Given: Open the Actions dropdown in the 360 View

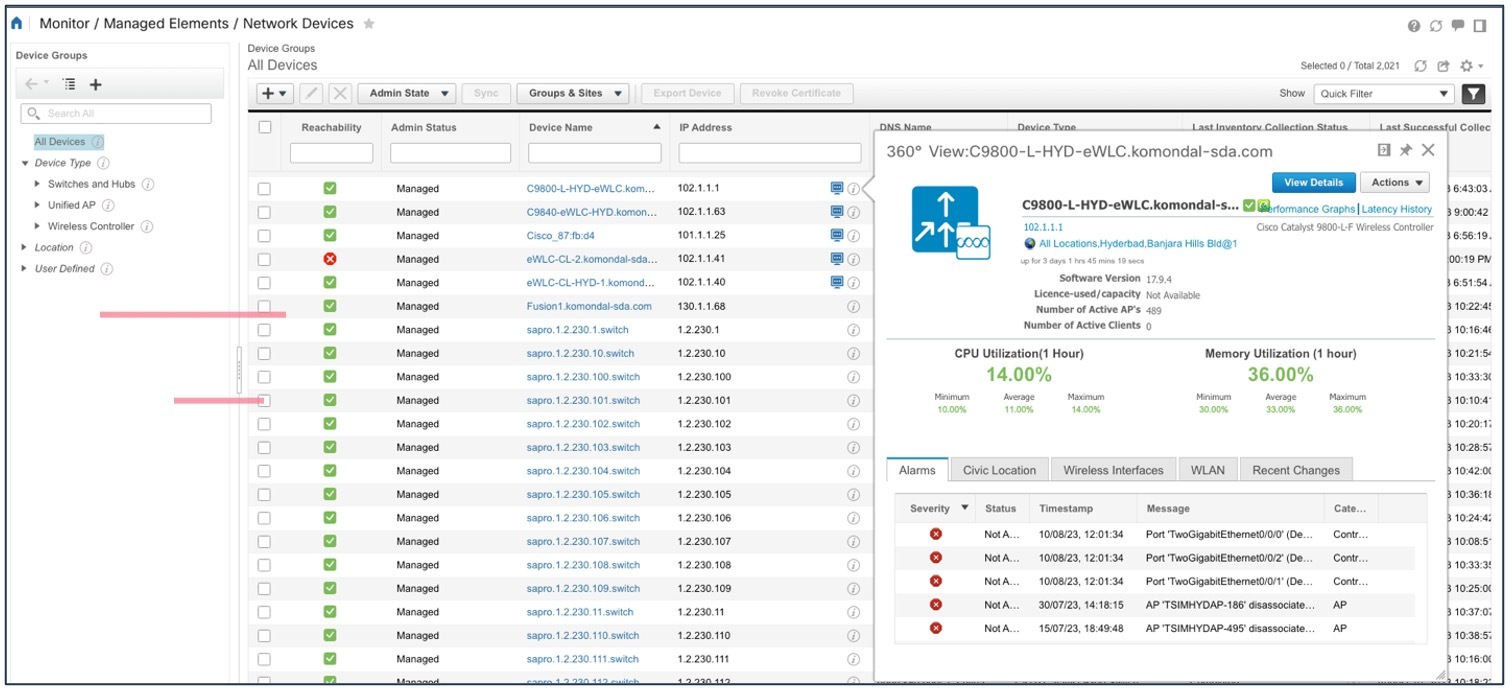Looking at the screenshot, I should [x=1395, y=182].
